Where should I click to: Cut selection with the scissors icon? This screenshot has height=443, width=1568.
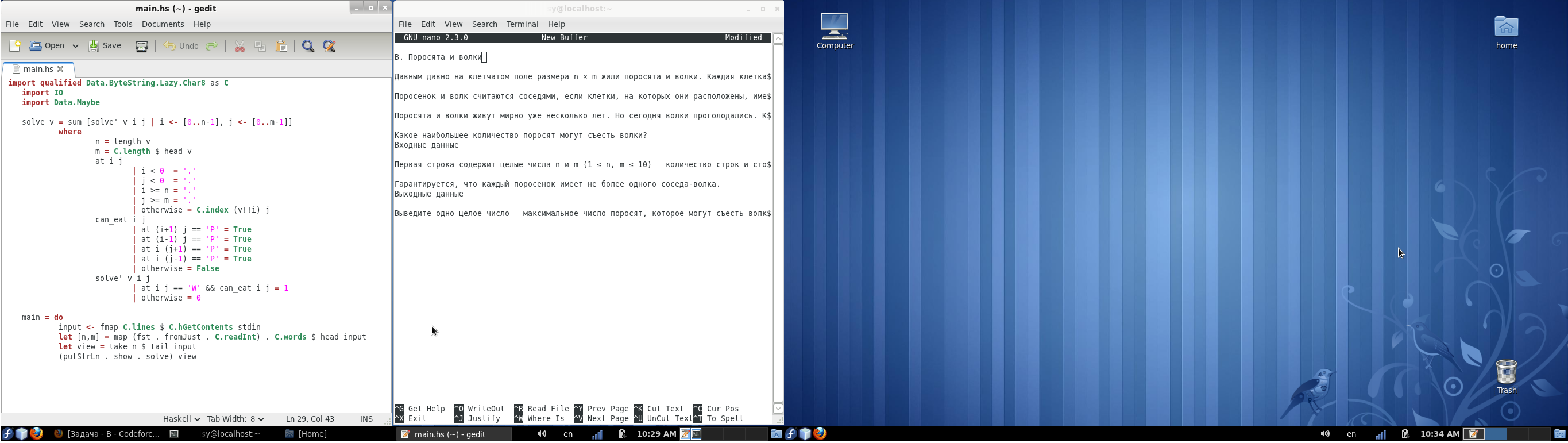point(240,46)
